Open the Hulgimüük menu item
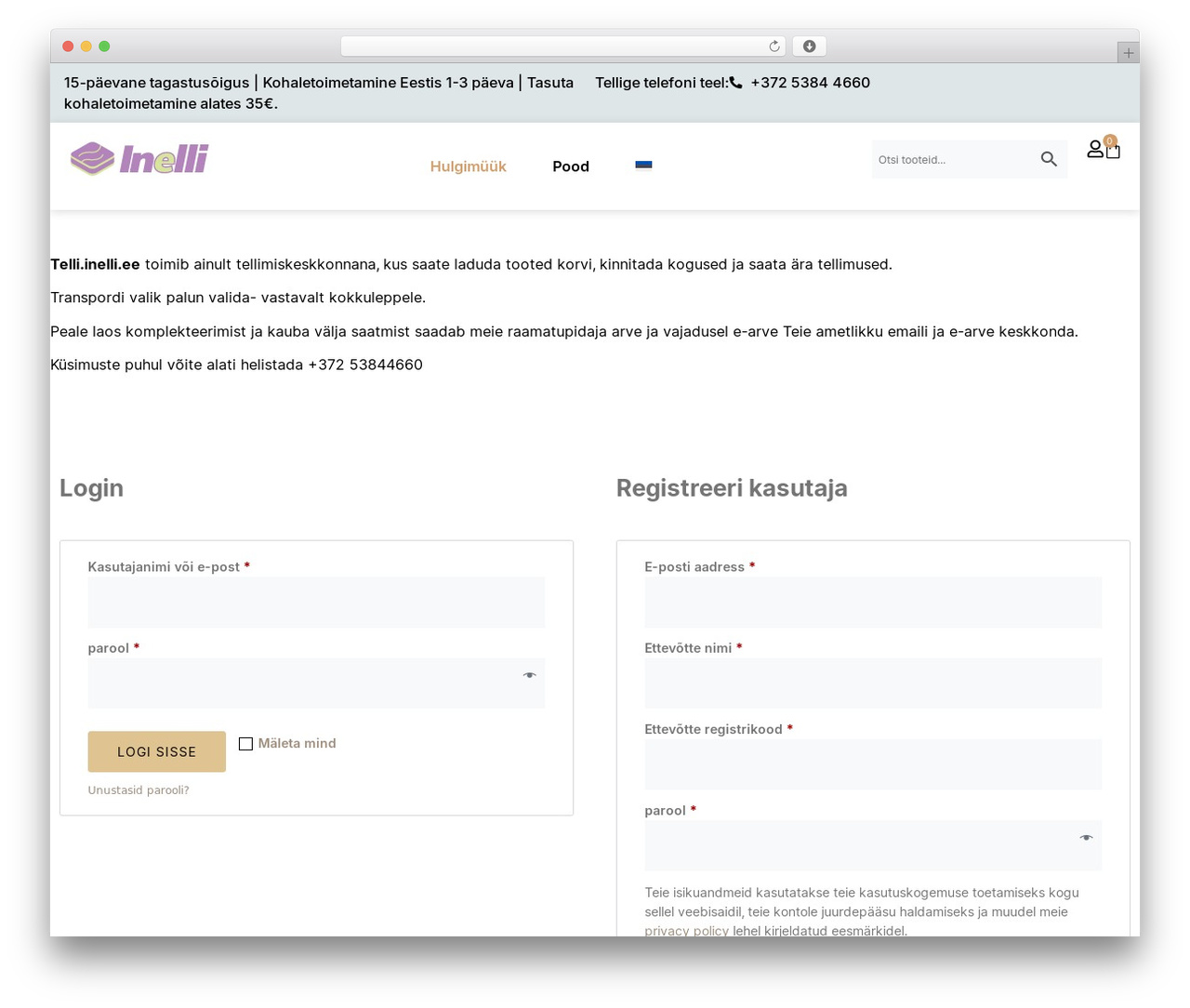The image size is (1190, 1008). 469,166
